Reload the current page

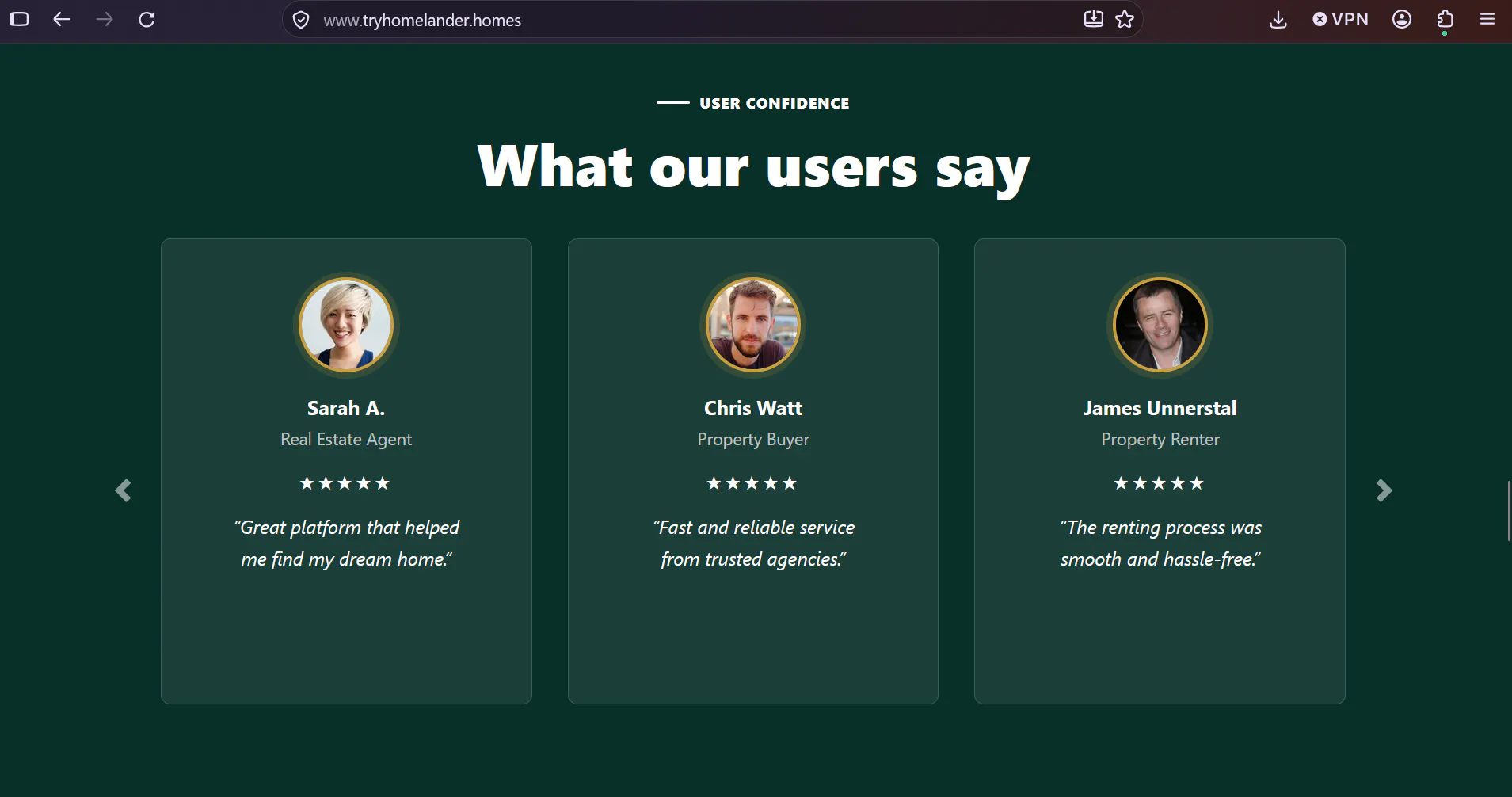(147, 20)
